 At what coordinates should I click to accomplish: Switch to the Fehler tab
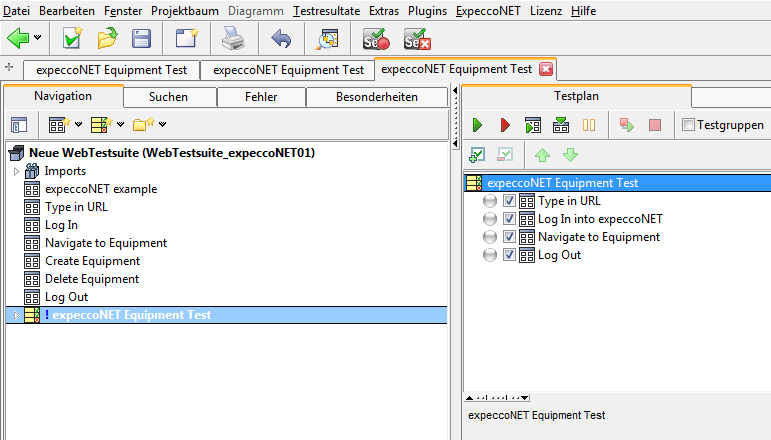[261, 97]
